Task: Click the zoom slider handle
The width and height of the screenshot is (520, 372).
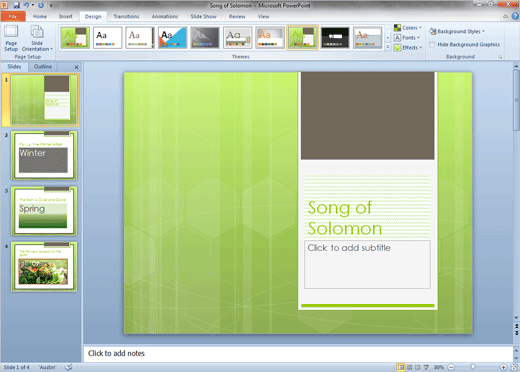Action: tap(473, 367)
